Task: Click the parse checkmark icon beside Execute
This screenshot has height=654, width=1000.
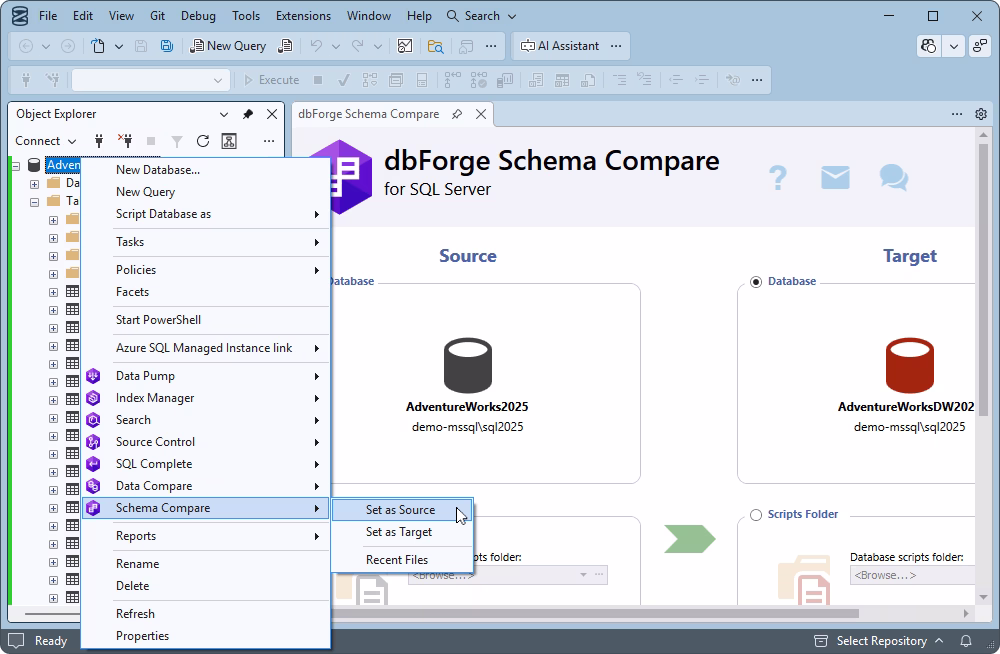Action: coord(343,80)
